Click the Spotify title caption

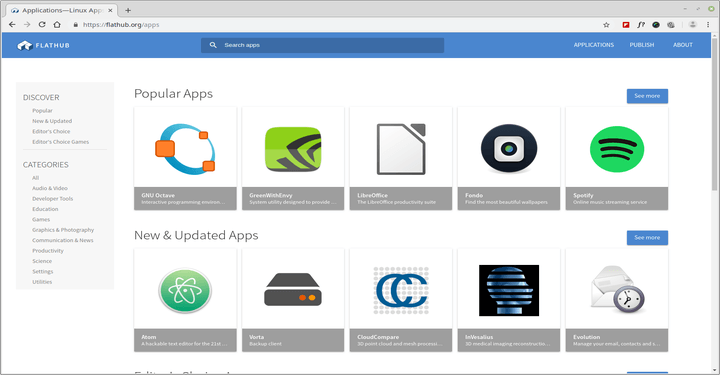tap(583, 195)
